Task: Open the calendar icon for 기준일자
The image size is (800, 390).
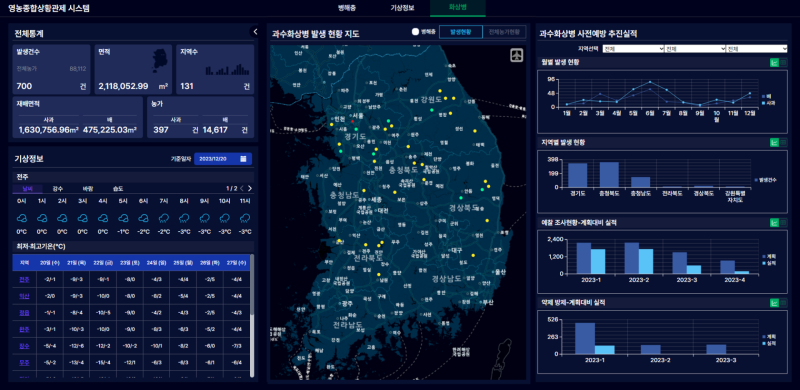Action: click(243, 159)
